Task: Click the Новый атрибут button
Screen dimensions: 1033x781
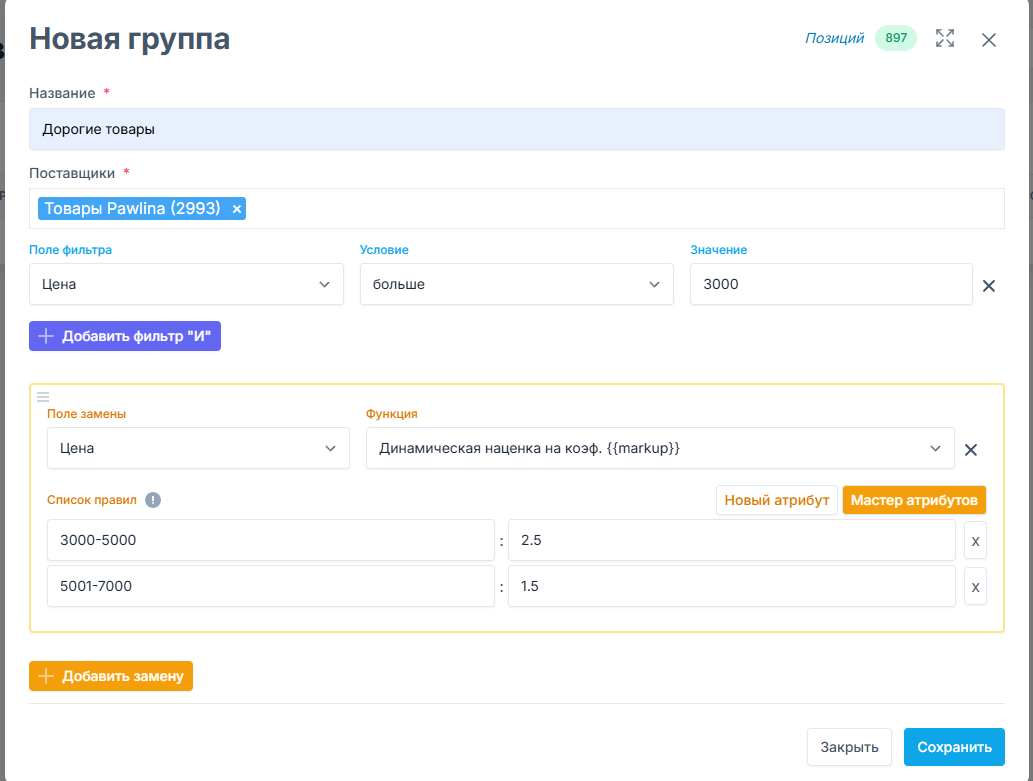Action: 776,500
